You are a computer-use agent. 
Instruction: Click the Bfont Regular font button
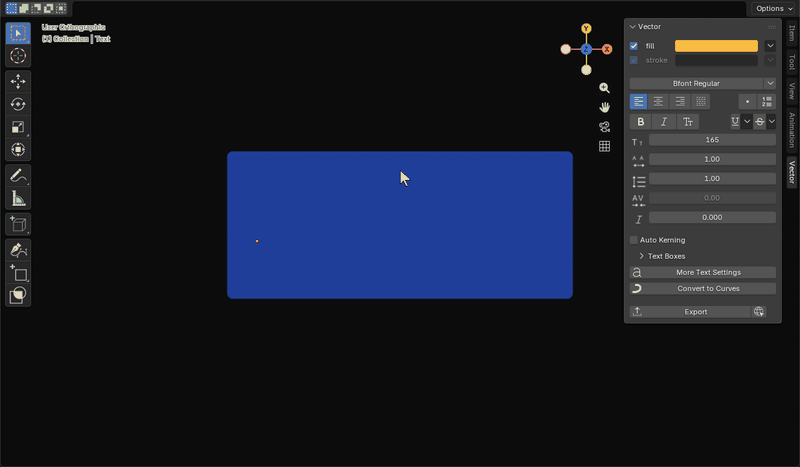pos(696,83)
